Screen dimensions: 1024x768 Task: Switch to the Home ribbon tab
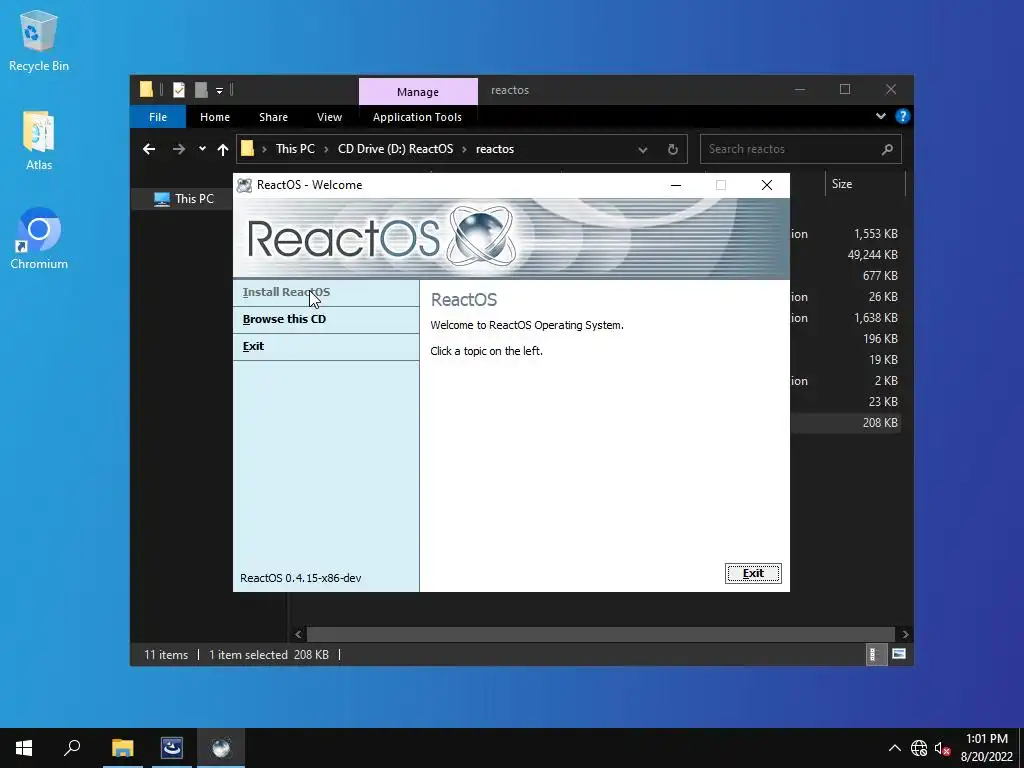215,117
